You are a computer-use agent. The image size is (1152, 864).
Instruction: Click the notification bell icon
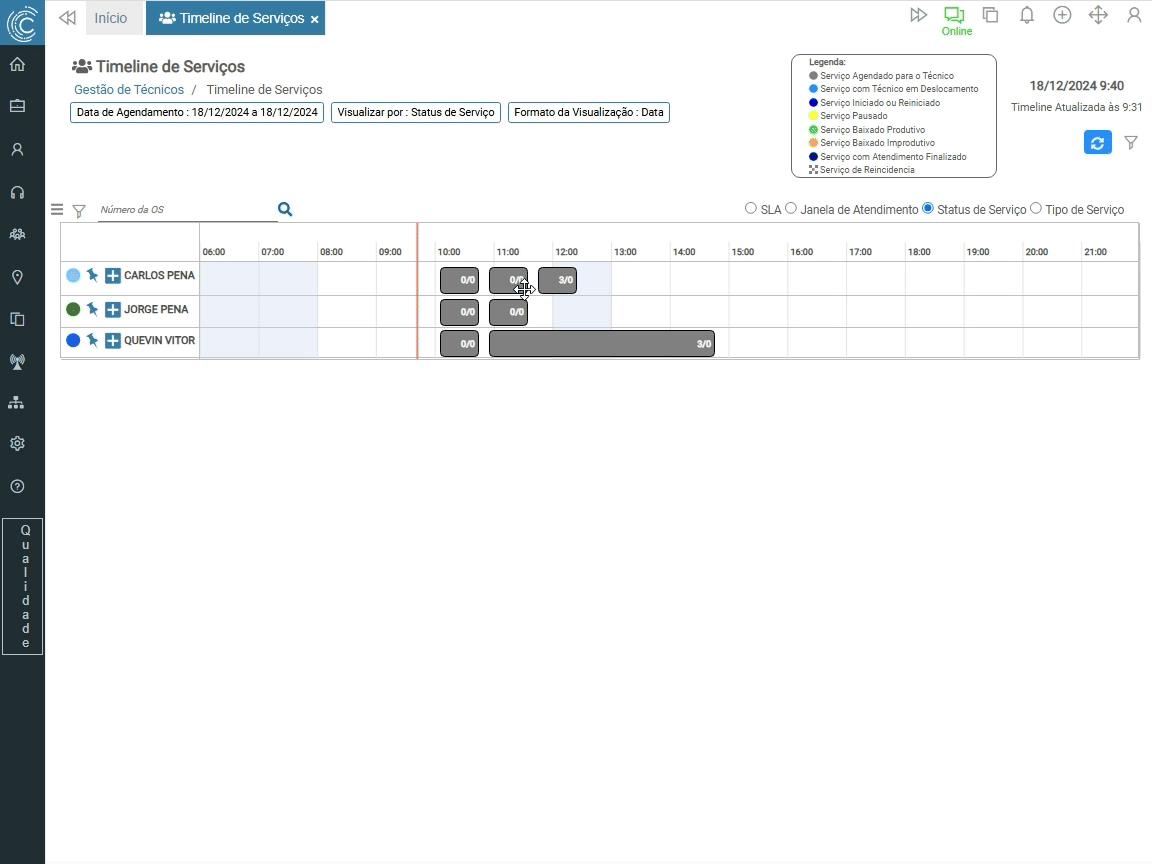(x=1026, y=15)
